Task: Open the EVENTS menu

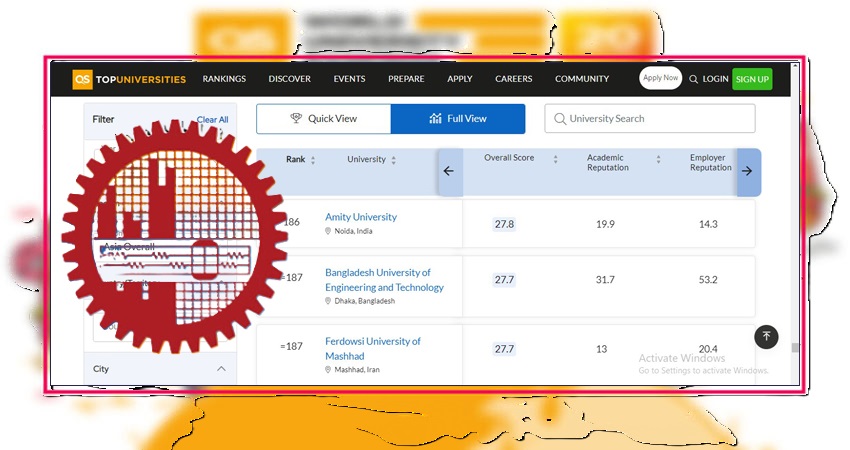Action: click(350, 79)
